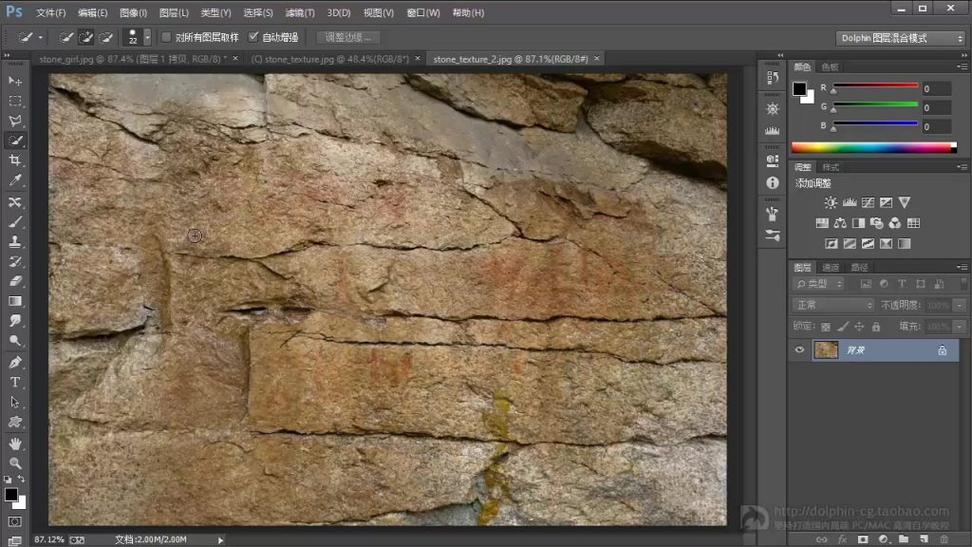972x547 pixels.
Task: Open 填充 fill dropdown arrow
Action: click(960, 326)
